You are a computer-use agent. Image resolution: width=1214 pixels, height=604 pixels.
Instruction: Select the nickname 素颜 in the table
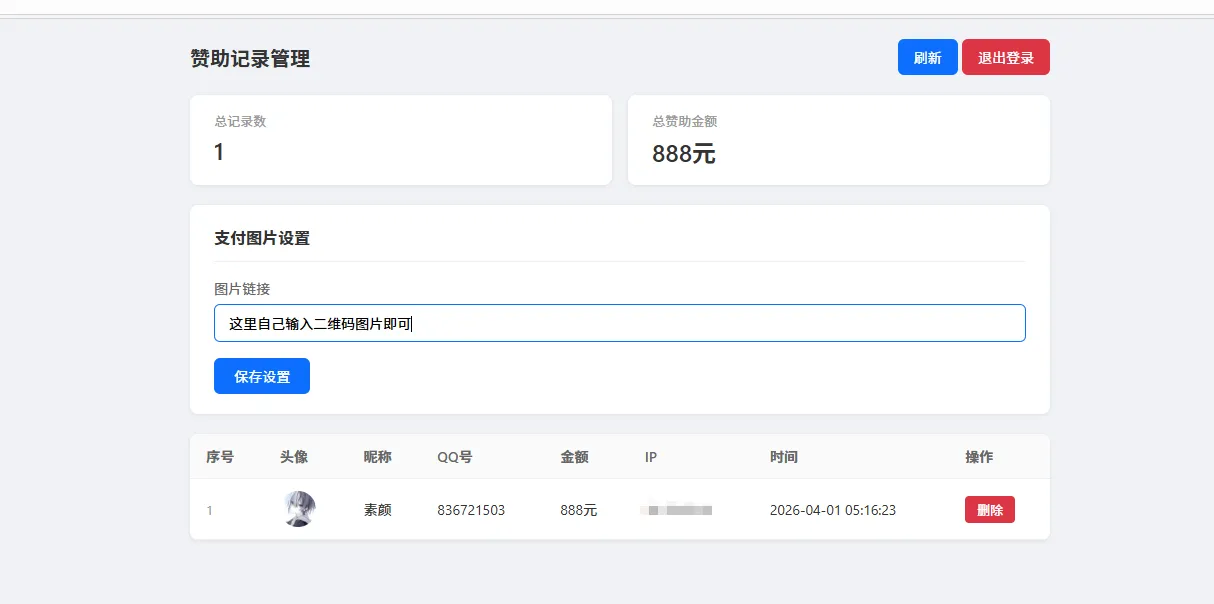377,509
